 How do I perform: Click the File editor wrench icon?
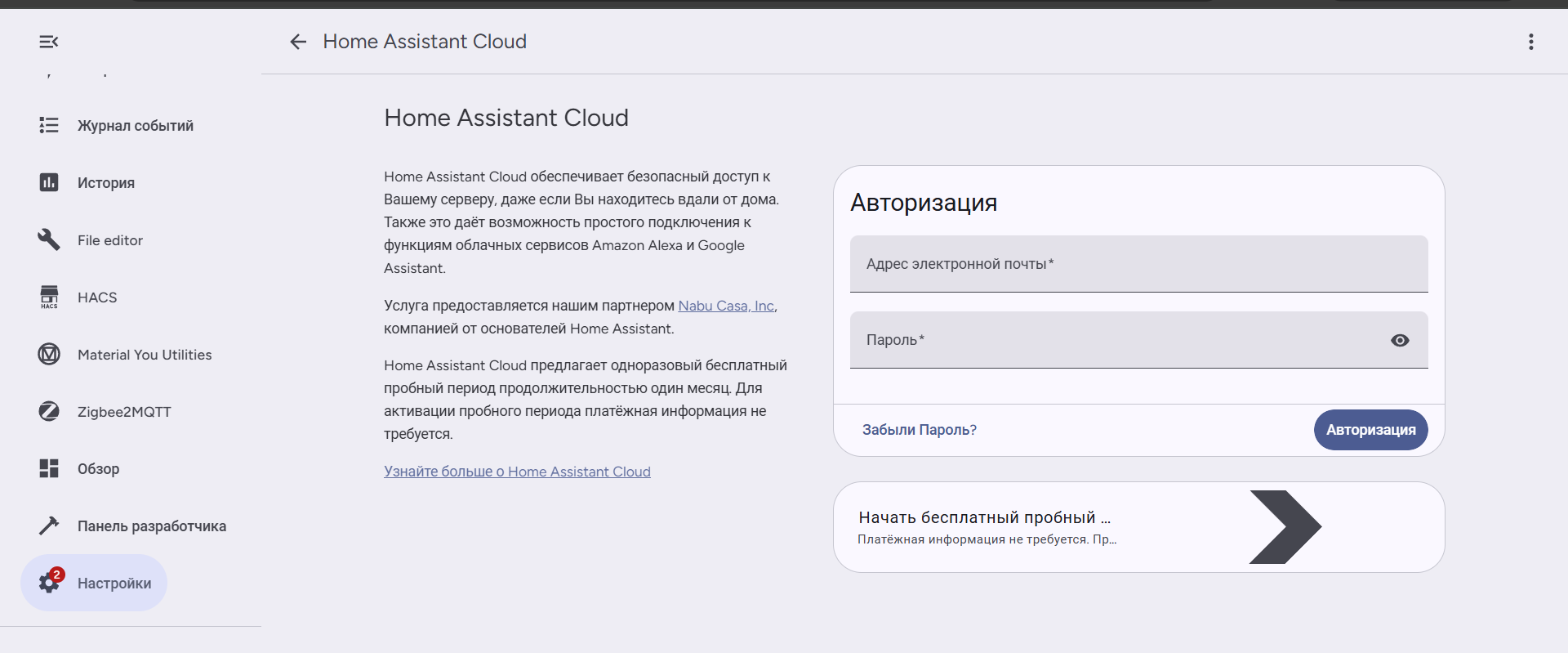(49, 239)
